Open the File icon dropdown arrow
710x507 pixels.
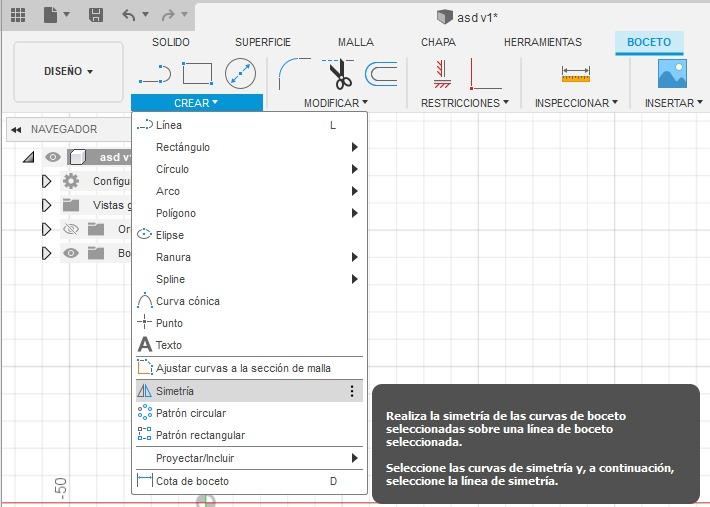coord(67,14)
